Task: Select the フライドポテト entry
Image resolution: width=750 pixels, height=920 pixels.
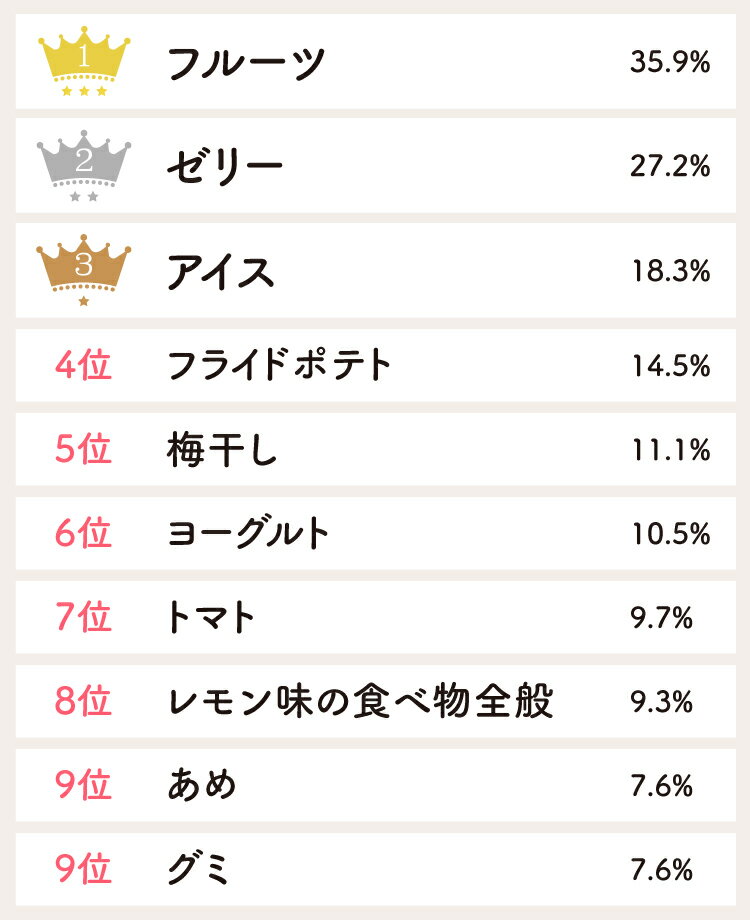Action: pos(279,366)
